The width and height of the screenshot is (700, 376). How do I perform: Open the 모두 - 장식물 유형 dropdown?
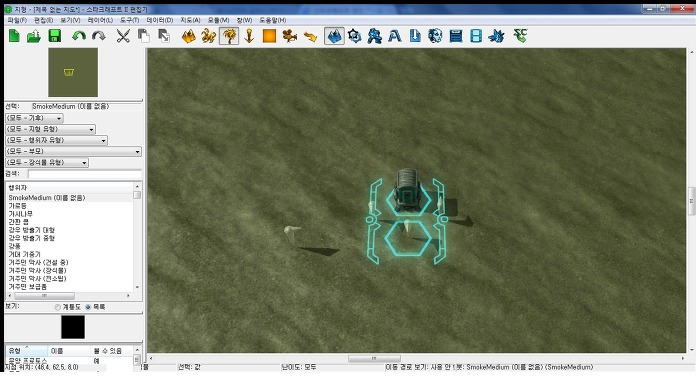click(x=47, y=163)
